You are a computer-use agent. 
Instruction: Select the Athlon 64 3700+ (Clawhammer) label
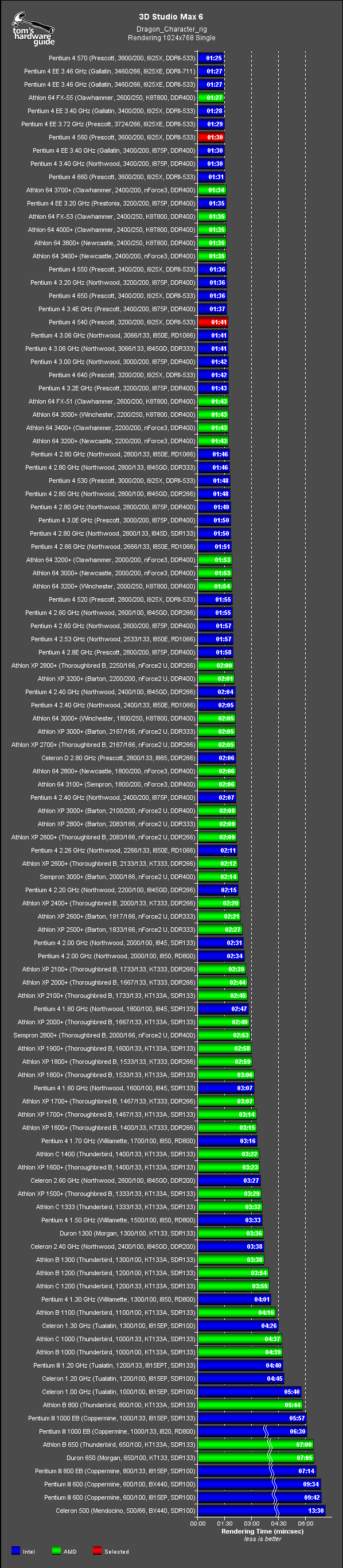tap(111, 191)
